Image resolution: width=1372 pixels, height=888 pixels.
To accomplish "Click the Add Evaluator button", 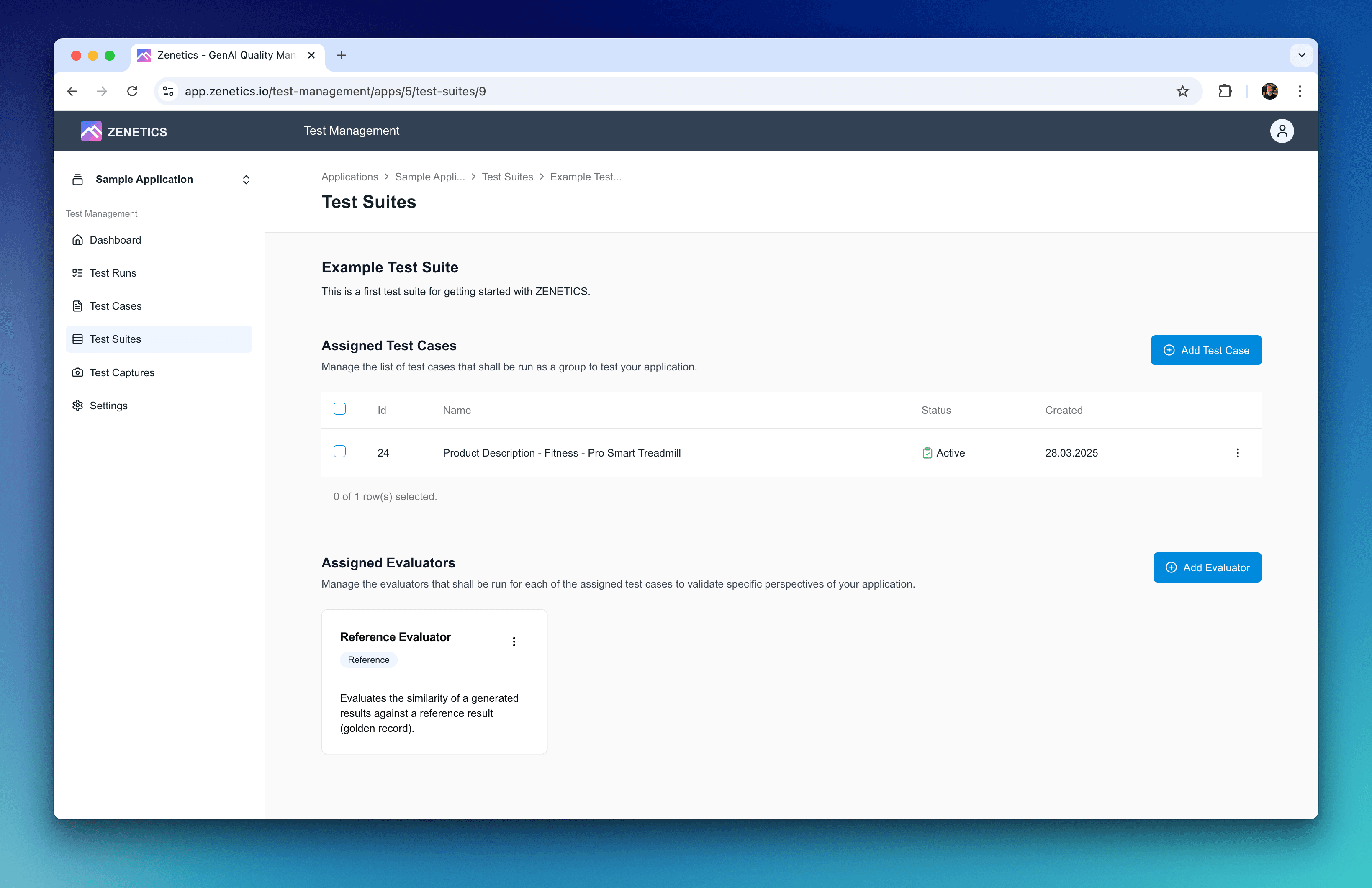I will coord(1207,567).
